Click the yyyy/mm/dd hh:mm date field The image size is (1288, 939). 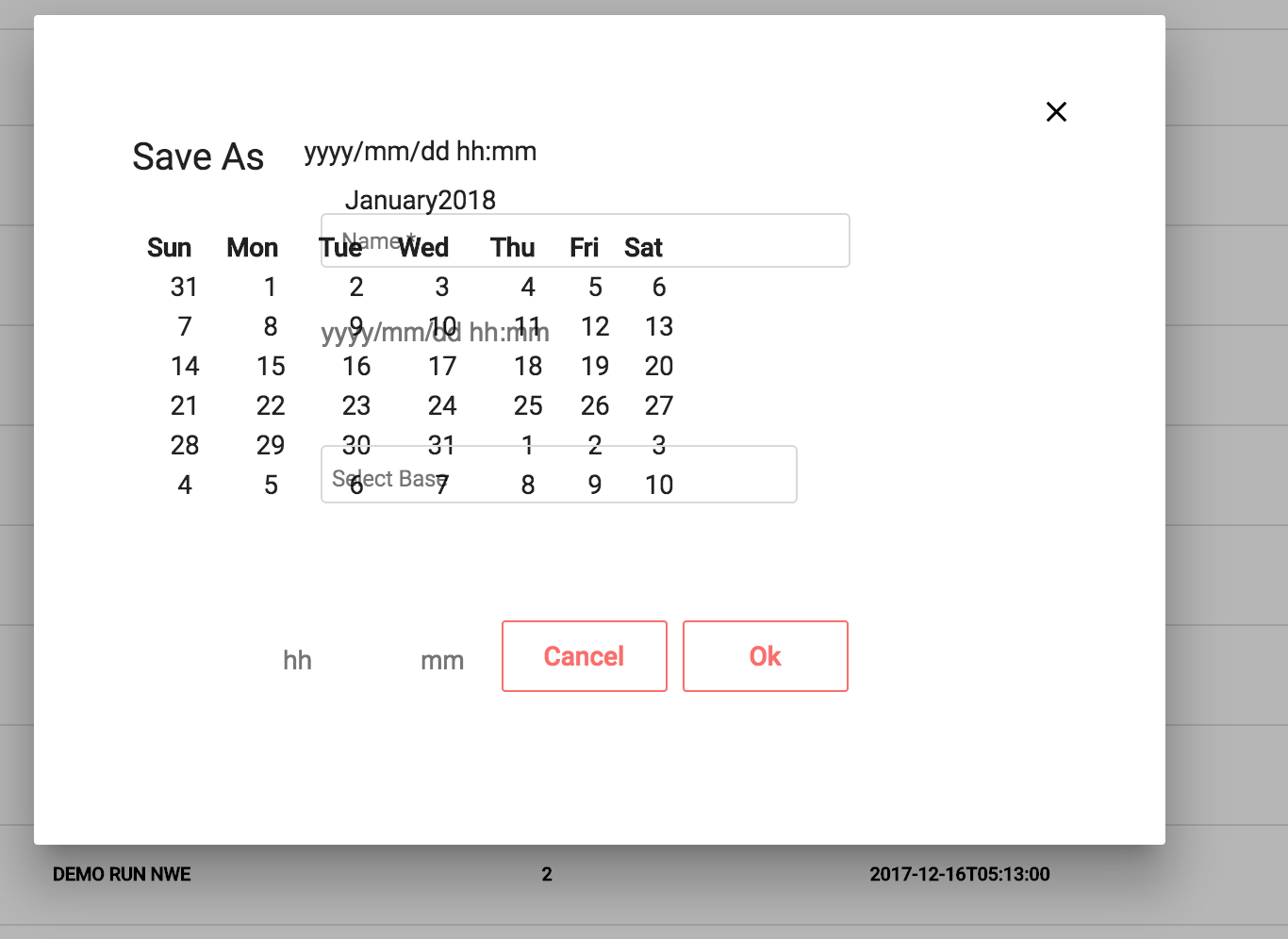click(x=434, y=331)
